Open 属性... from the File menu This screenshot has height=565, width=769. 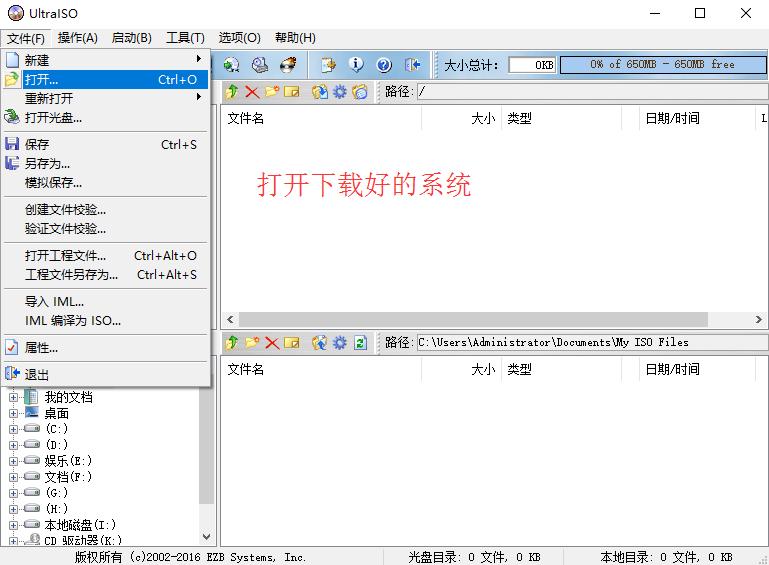pos(106,348)
